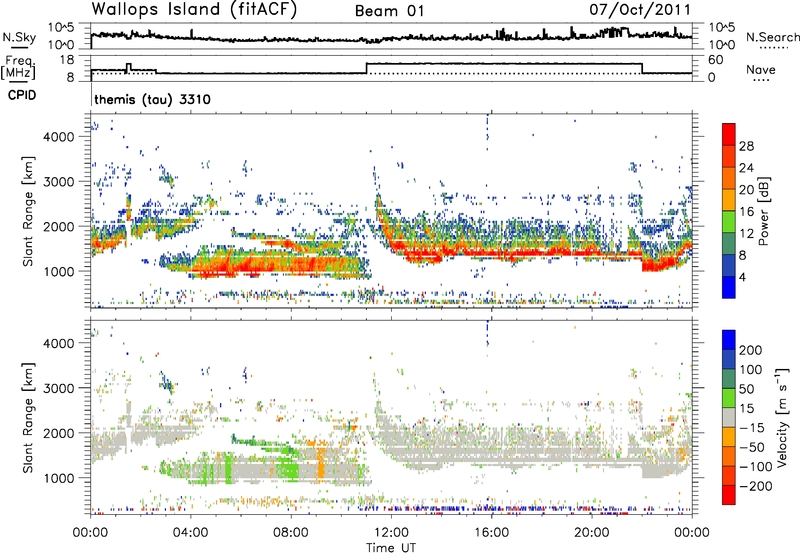Viewport: 800px width, 554px height.
Task: Click the 4000 tick of the power panel
Action: (x=58, y=137)
